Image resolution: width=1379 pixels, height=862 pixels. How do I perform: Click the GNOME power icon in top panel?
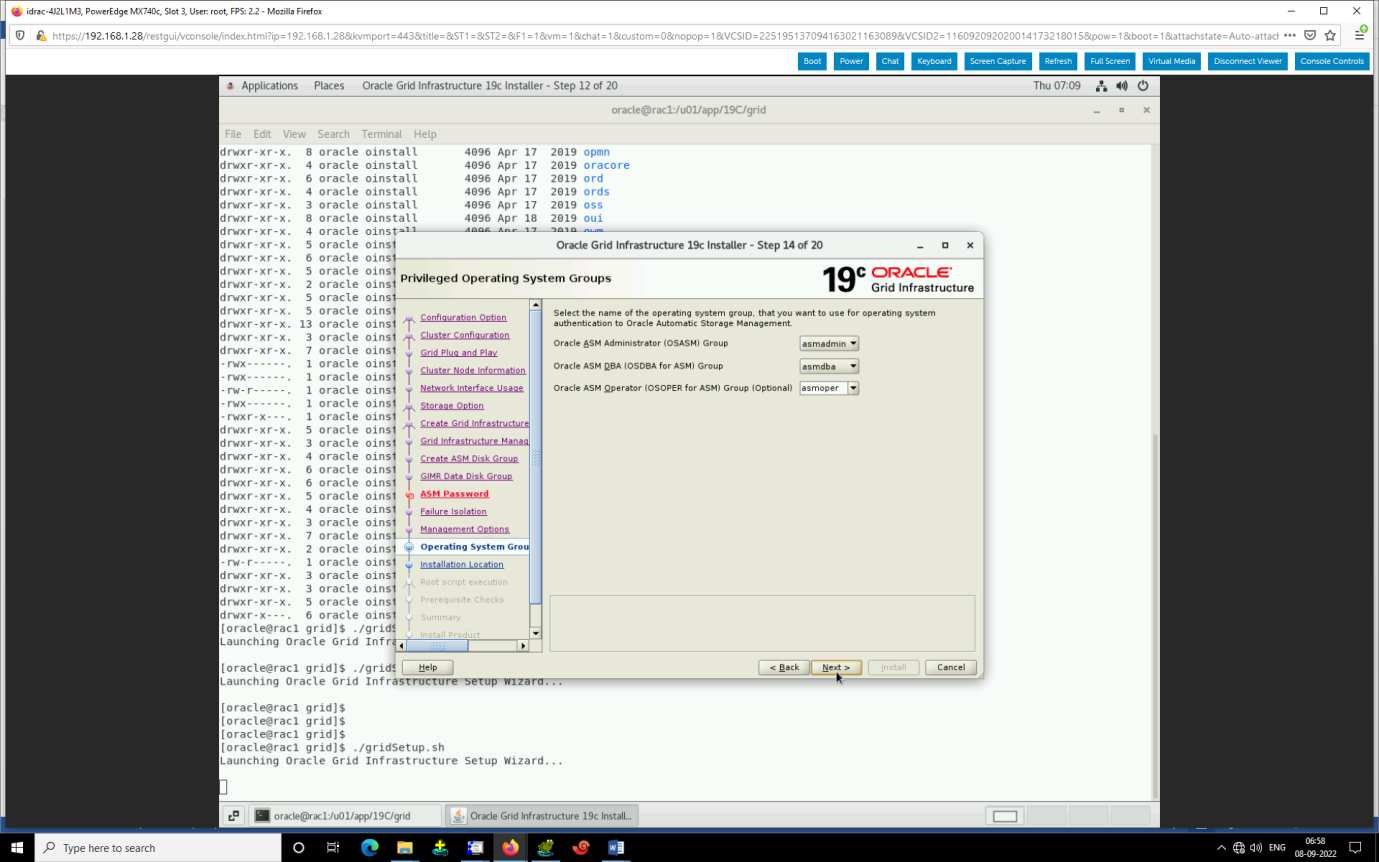(x=1143, y=86)
